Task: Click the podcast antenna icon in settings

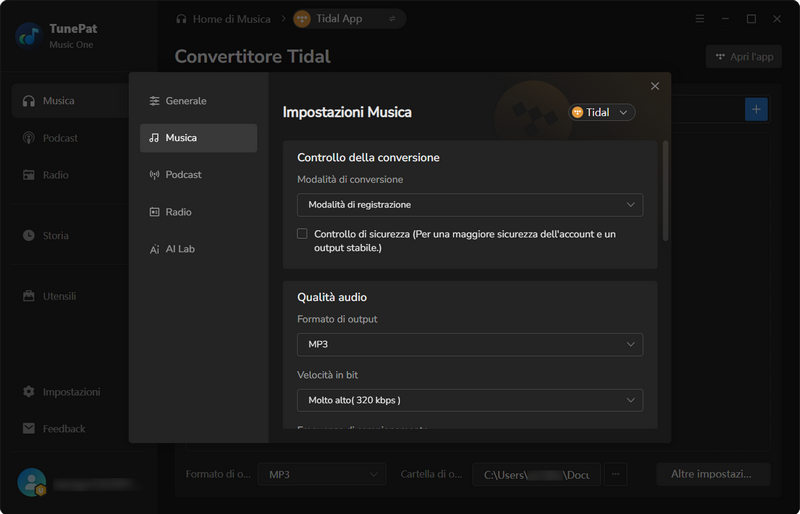Action: [154, 175]
